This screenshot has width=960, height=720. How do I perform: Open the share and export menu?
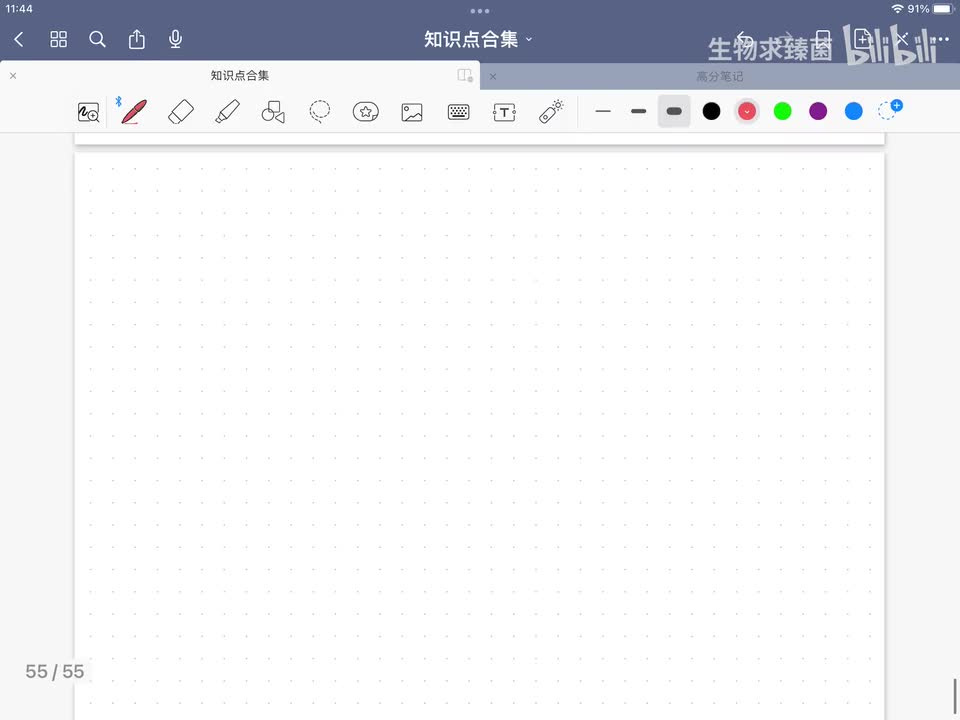pyautogui.click(x=137, y=39)
